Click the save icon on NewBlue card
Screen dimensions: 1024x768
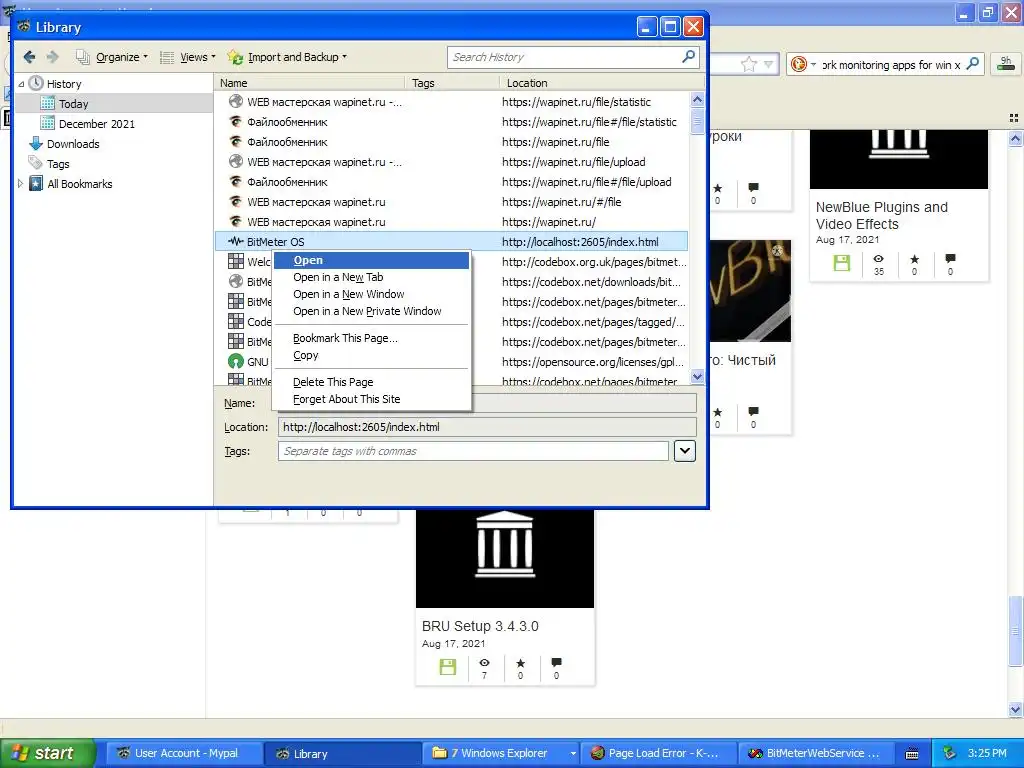pyautogui.click(x=842, y=263)
